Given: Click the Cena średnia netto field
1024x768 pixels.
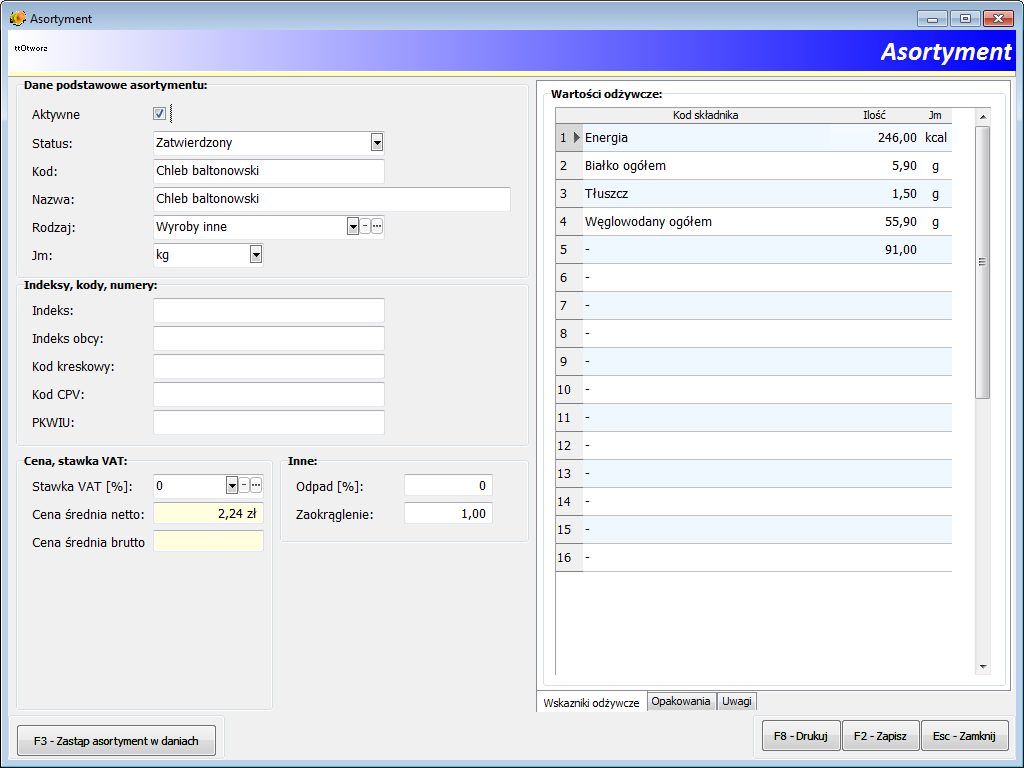Looking at the screenshot, I should (208, 514).
